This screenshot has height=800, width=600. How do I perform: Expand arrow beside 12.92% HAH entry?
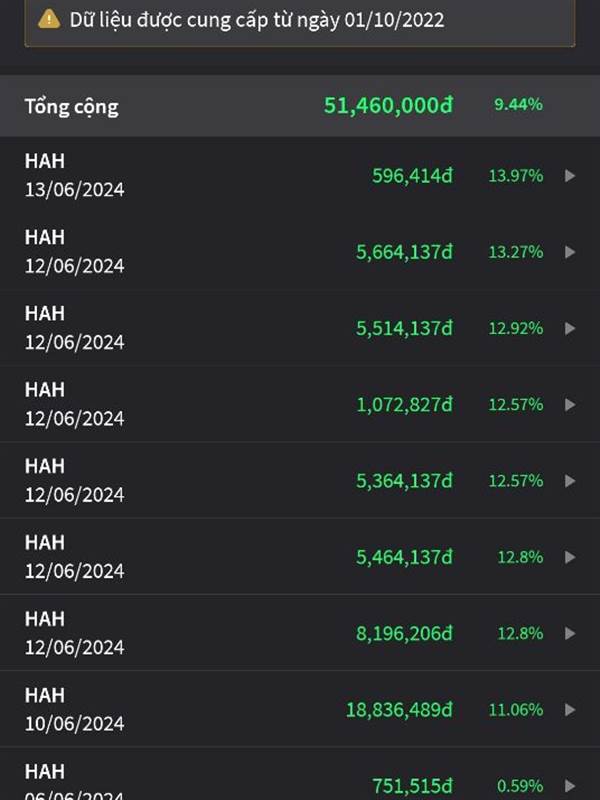coord(570,329)
